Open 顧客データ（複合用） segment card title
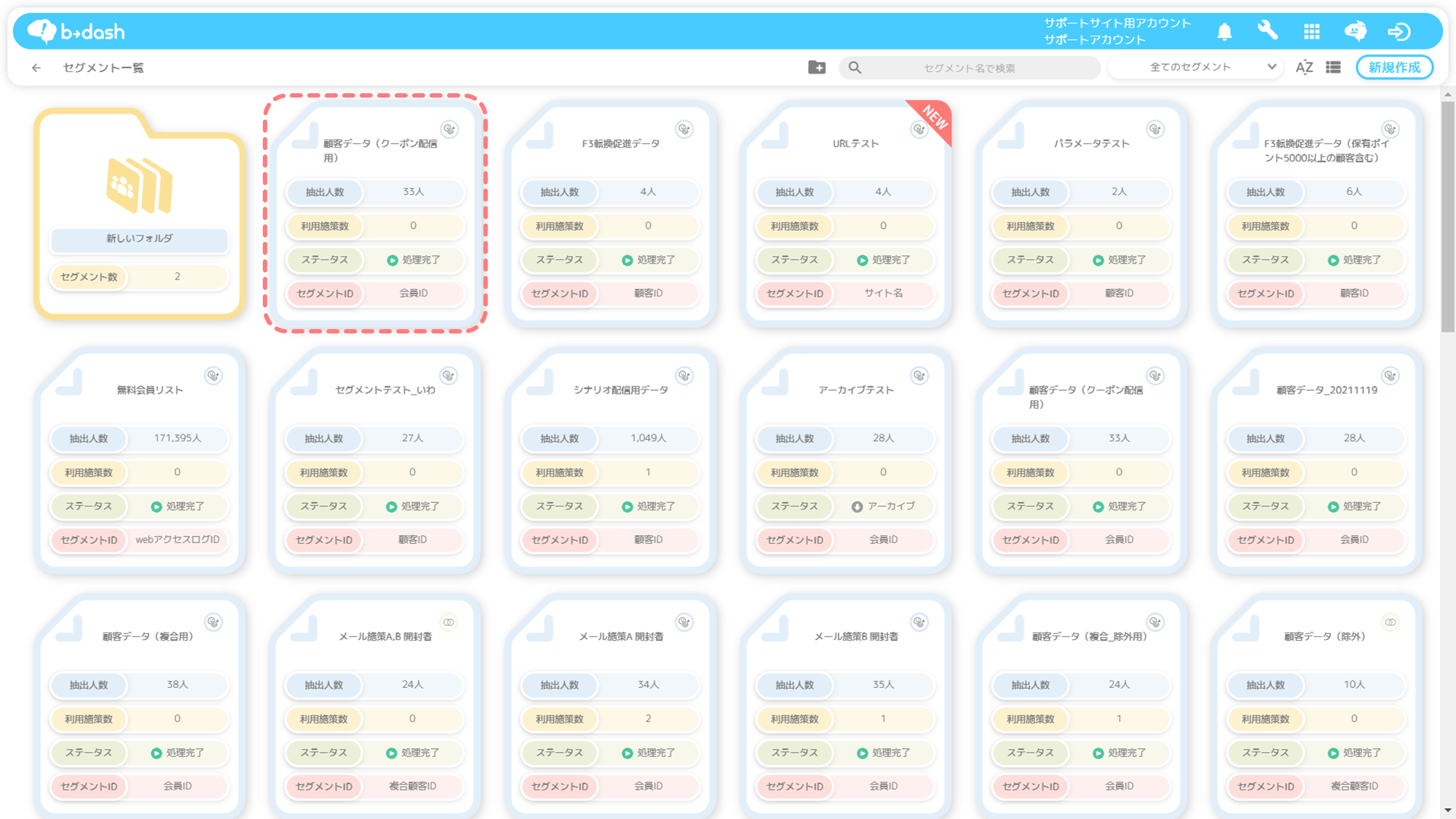The width and height of the screenshot is (1456, 819). (x=150, y=636)
